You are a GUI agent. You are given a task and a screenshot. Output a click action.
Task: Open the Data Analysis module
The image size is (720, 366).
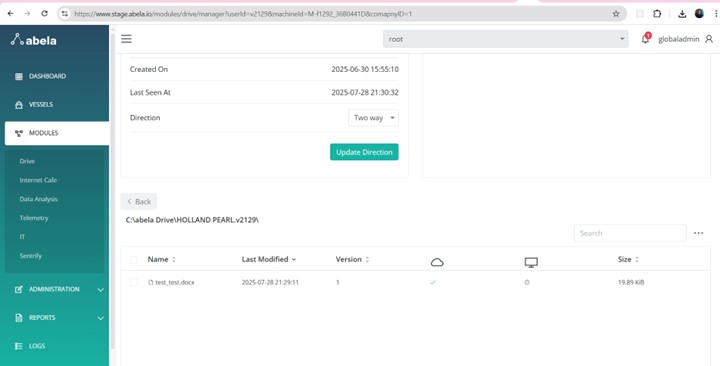pos(39,199)
